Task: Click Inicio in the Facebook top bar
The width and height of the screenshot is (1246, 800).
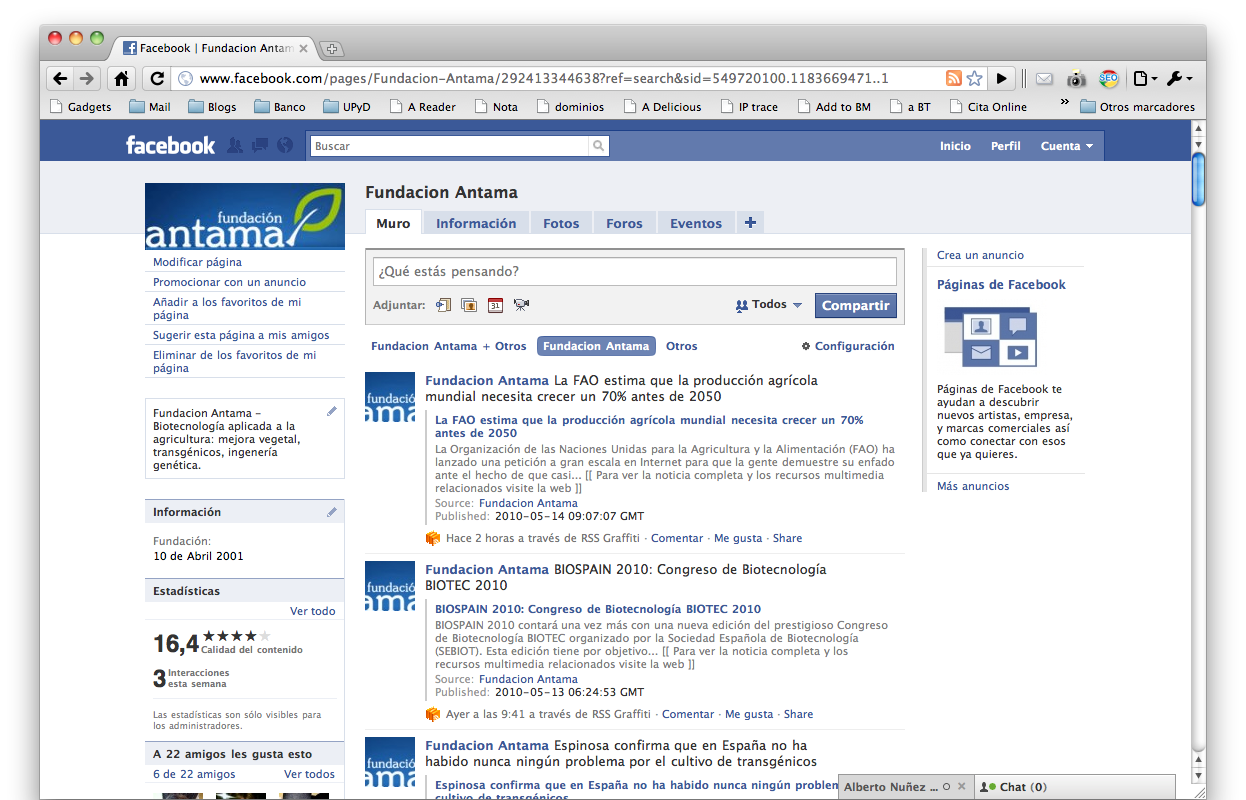Action: tap(955, 146)
